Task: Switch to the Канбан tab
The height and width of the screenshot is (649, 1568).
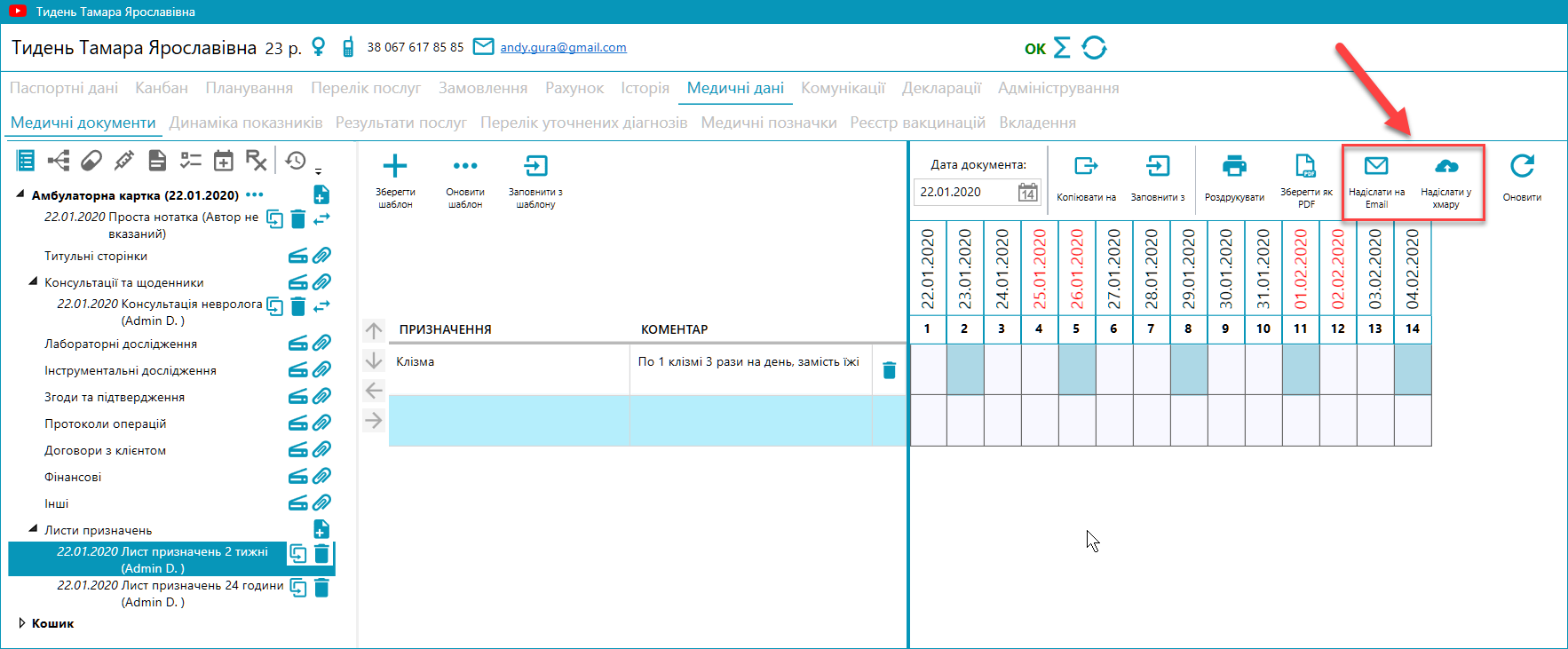Action: point(162,88)
